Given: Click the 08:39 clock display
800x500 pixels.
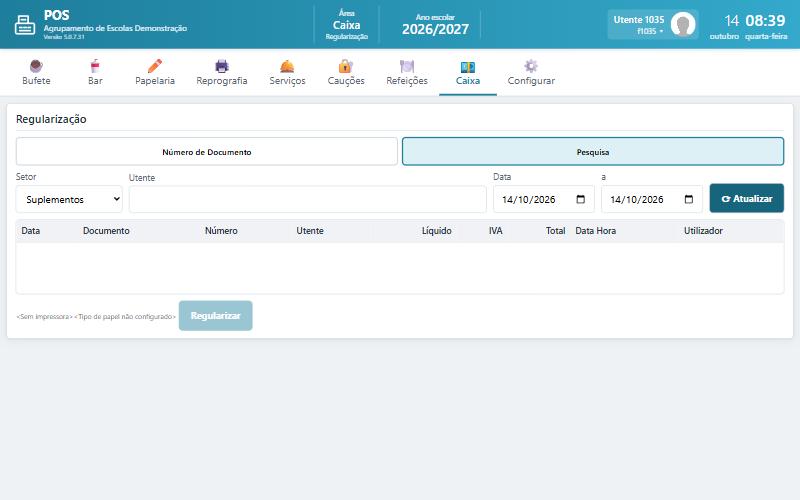Looking at the screenshot, I should [x=765, y=20].
